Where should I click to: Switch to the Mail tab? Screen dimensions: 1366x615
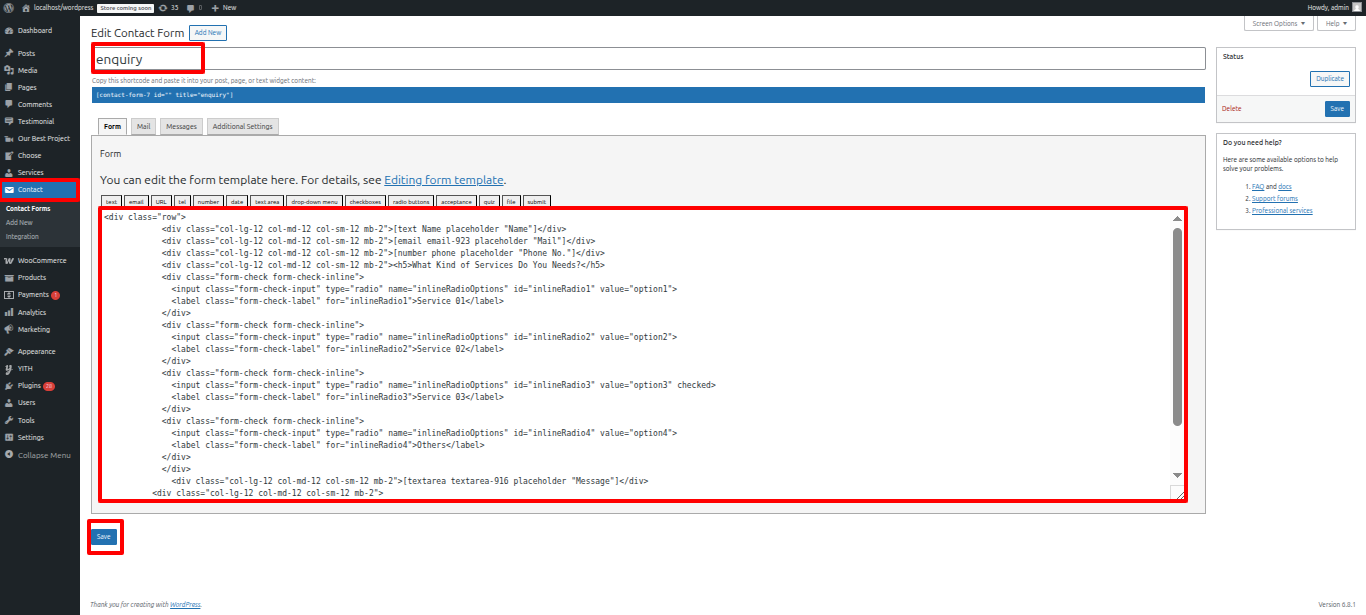pos(143,126)
